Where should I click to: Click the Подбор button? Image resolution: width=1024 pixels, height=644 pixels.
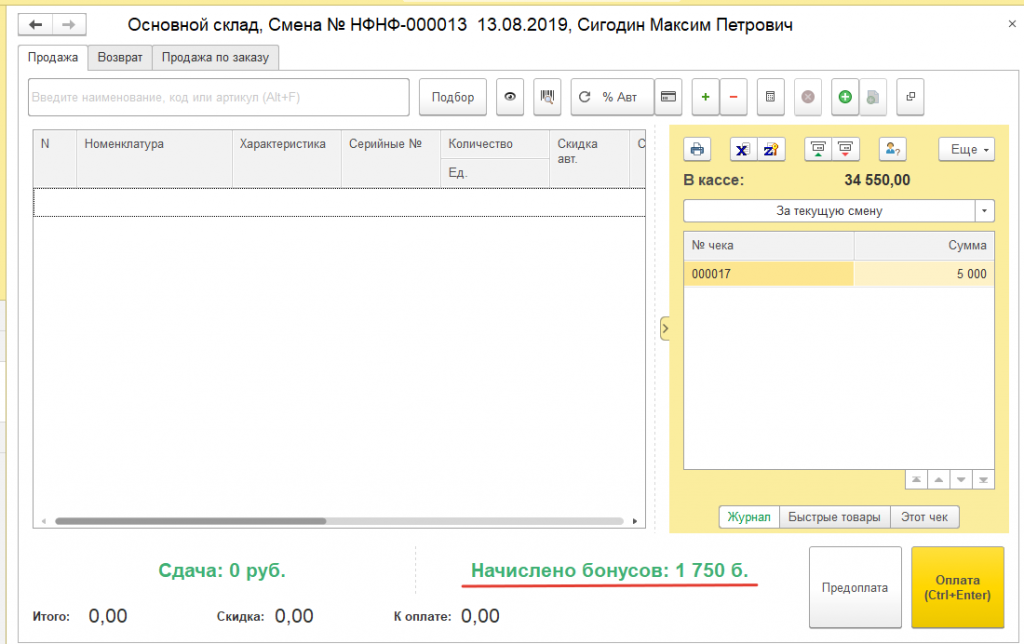pos(453,97)
